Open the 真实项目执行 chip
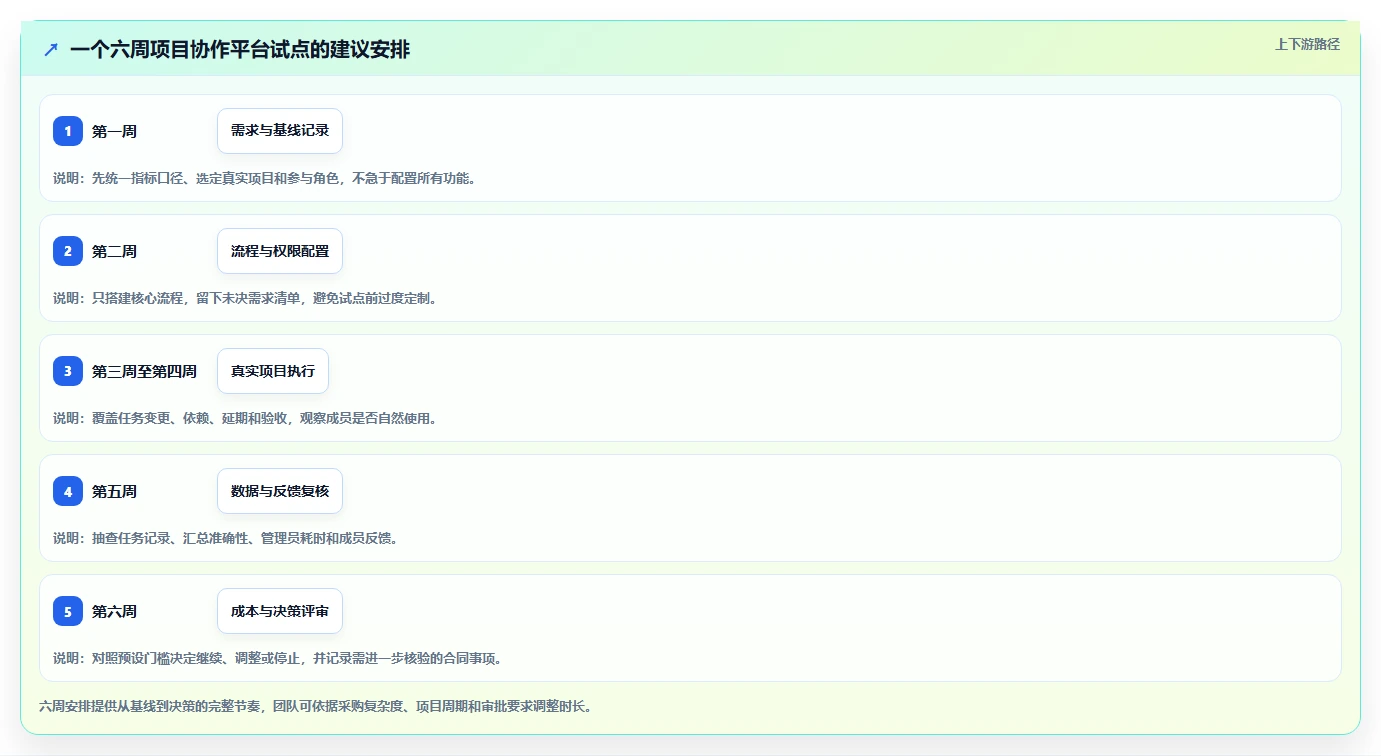Screen dimensions: 1381x756 [x=273, y=371]
